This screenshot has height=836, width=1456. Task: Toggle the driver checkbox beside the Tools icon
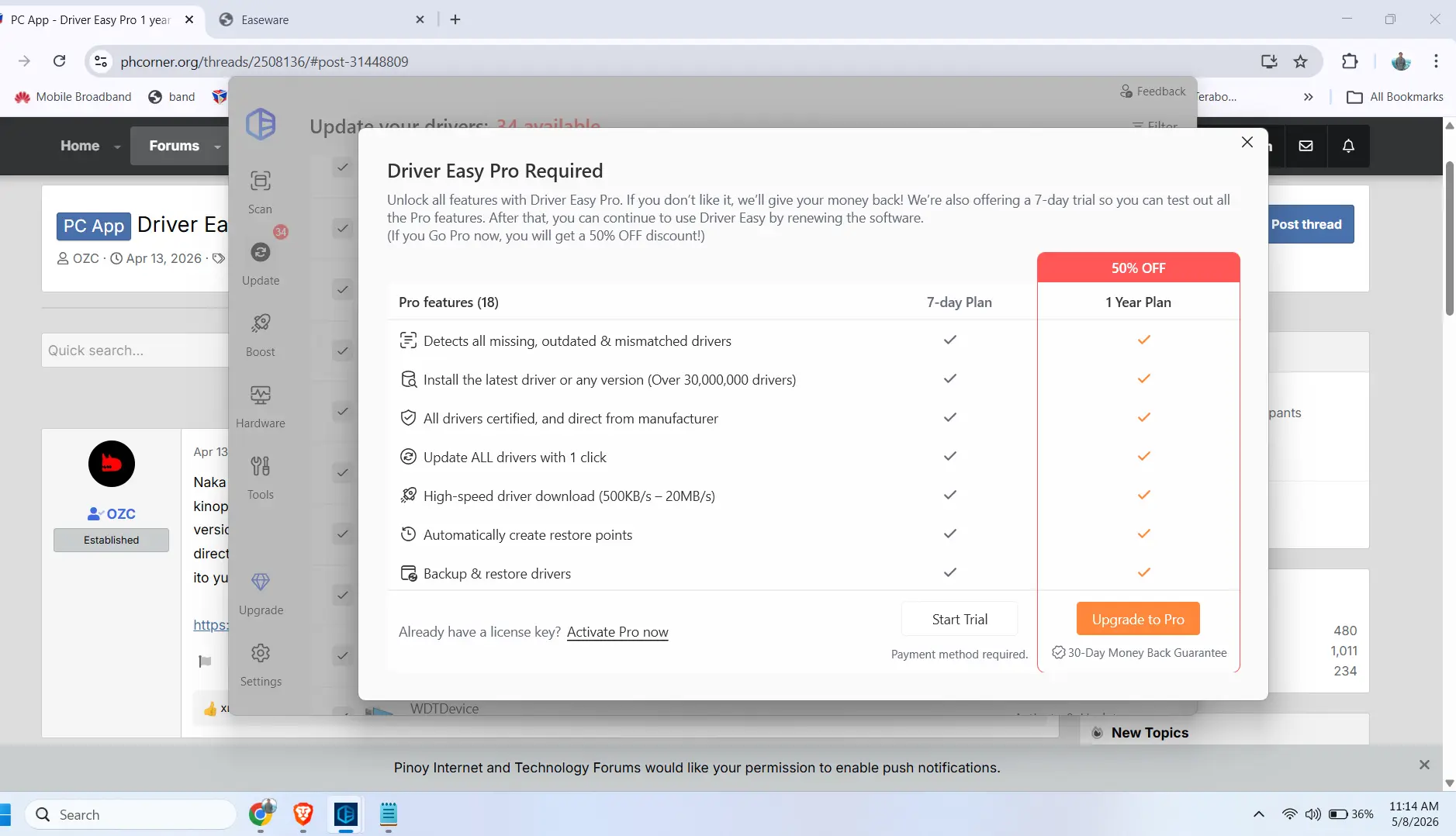pos(342,473)
